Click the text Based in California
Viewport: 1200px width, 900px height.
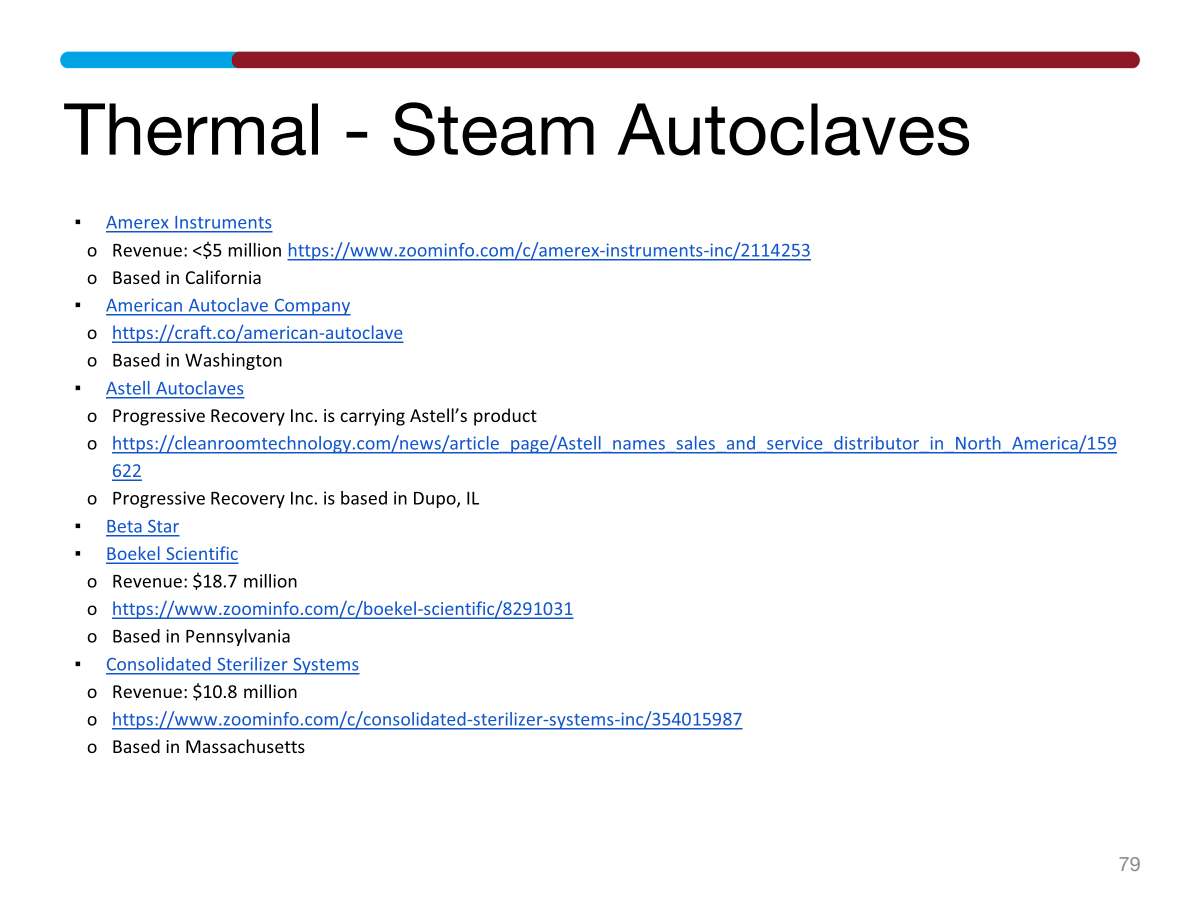(187, 278)
